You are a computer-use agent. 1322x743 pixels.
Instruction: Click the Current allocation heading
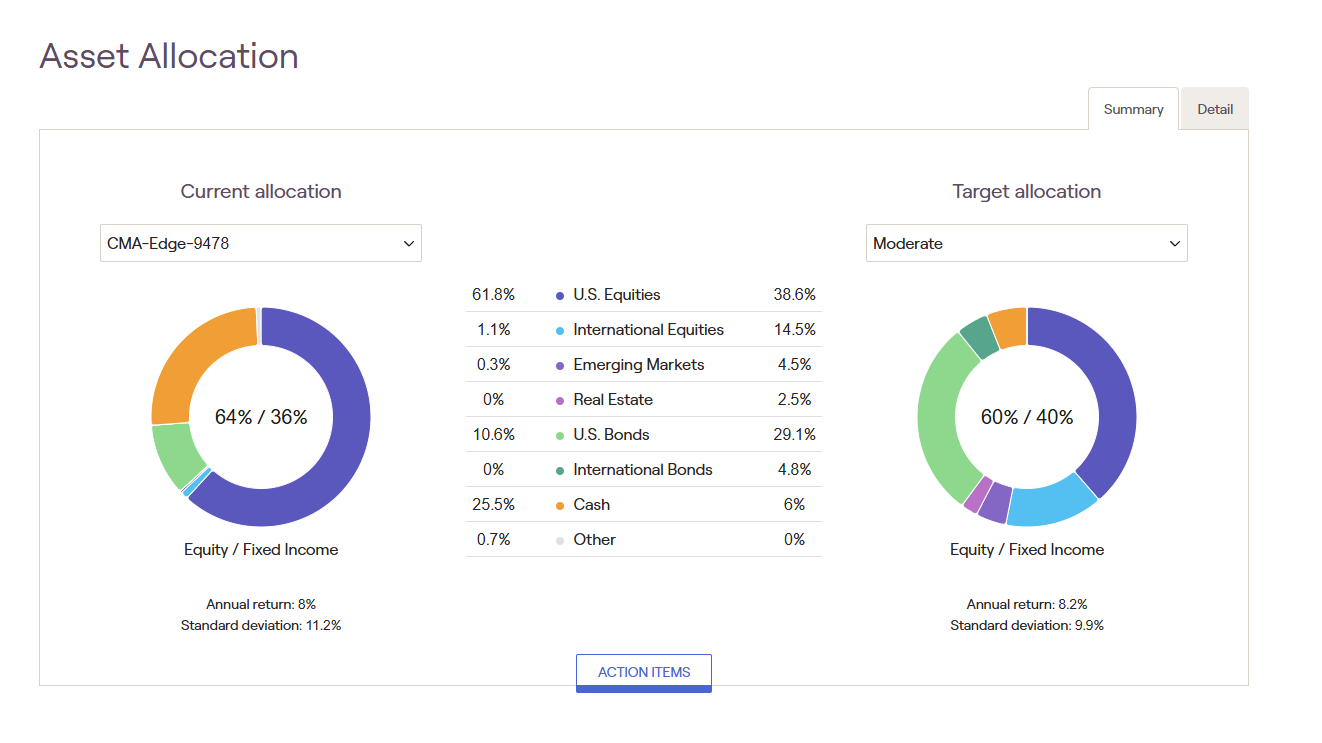point(261,192)
